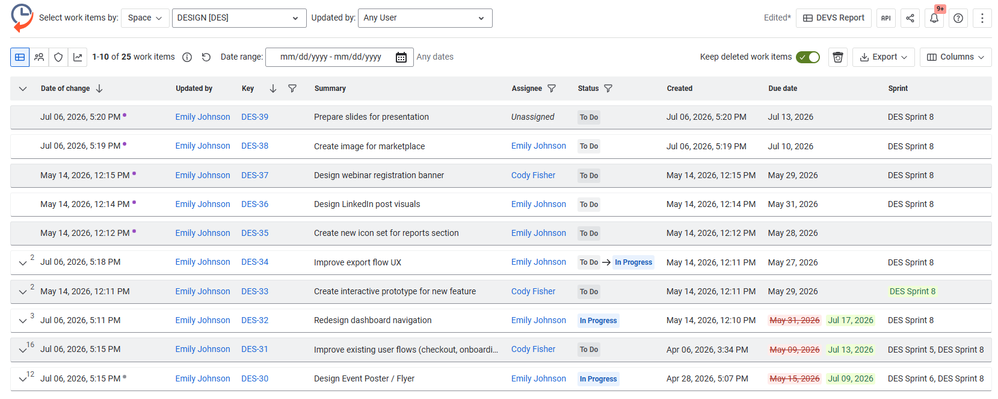Image resolution: width=998 pixels, height=399 pixels.
Task: Click the Summary column header
Action: pos(330,88)
